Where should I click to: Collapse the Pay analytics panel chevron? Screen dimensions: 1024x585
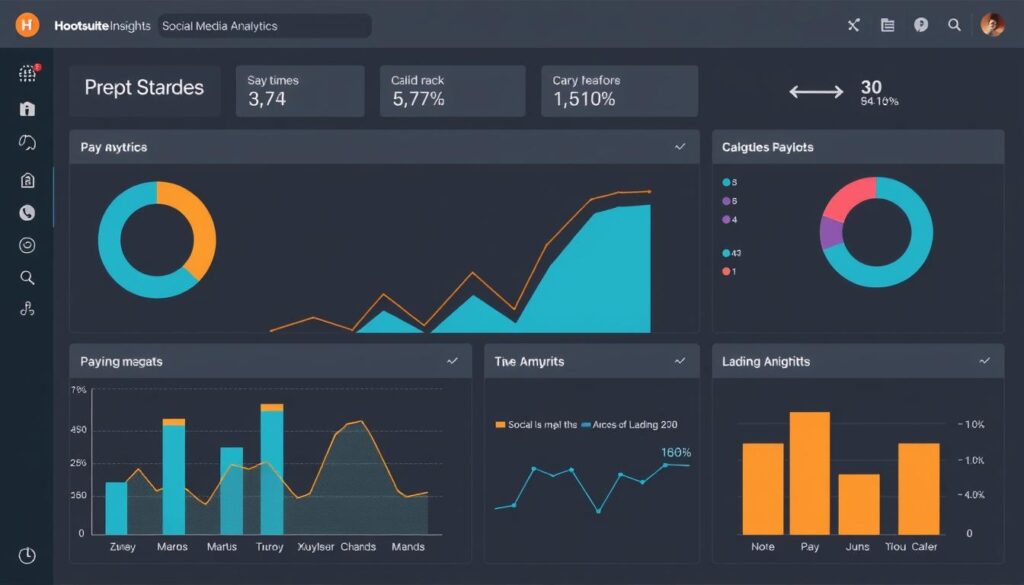(680, 147)
